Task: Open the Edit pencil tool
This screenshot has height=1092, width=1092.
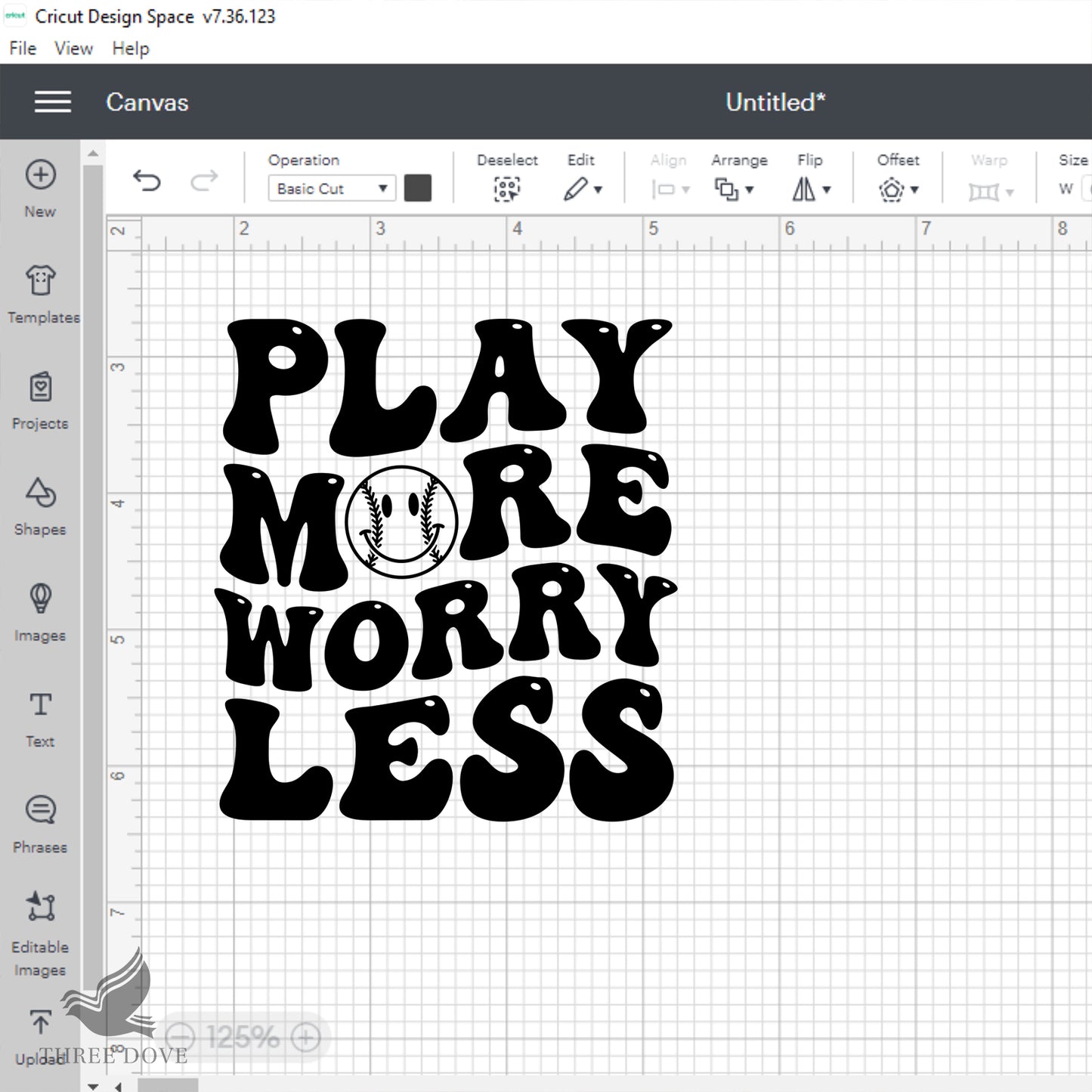Action: point(575,189)
